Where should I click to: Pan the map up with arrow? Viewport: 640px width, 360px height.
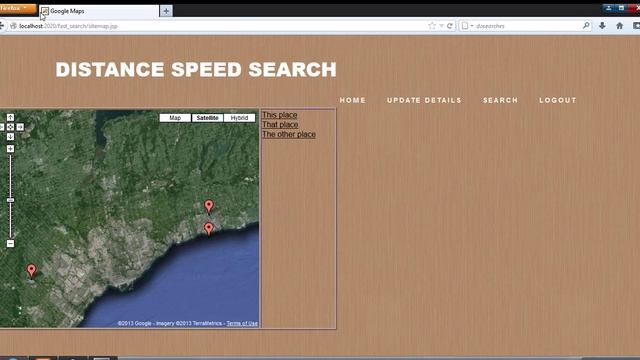point(10,118)
